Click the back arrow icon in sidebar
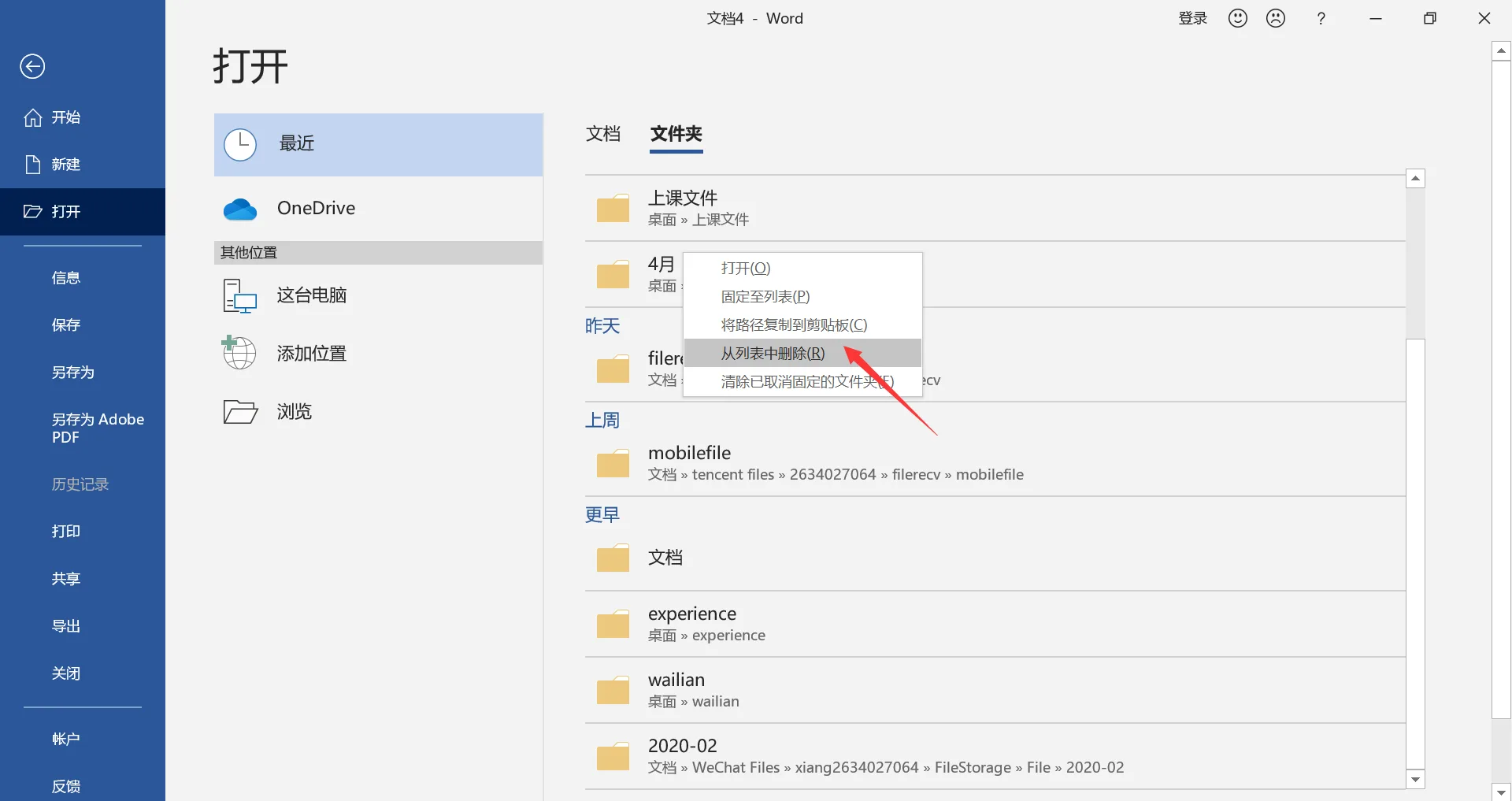 pyautogui.click(x=32, y=67)
